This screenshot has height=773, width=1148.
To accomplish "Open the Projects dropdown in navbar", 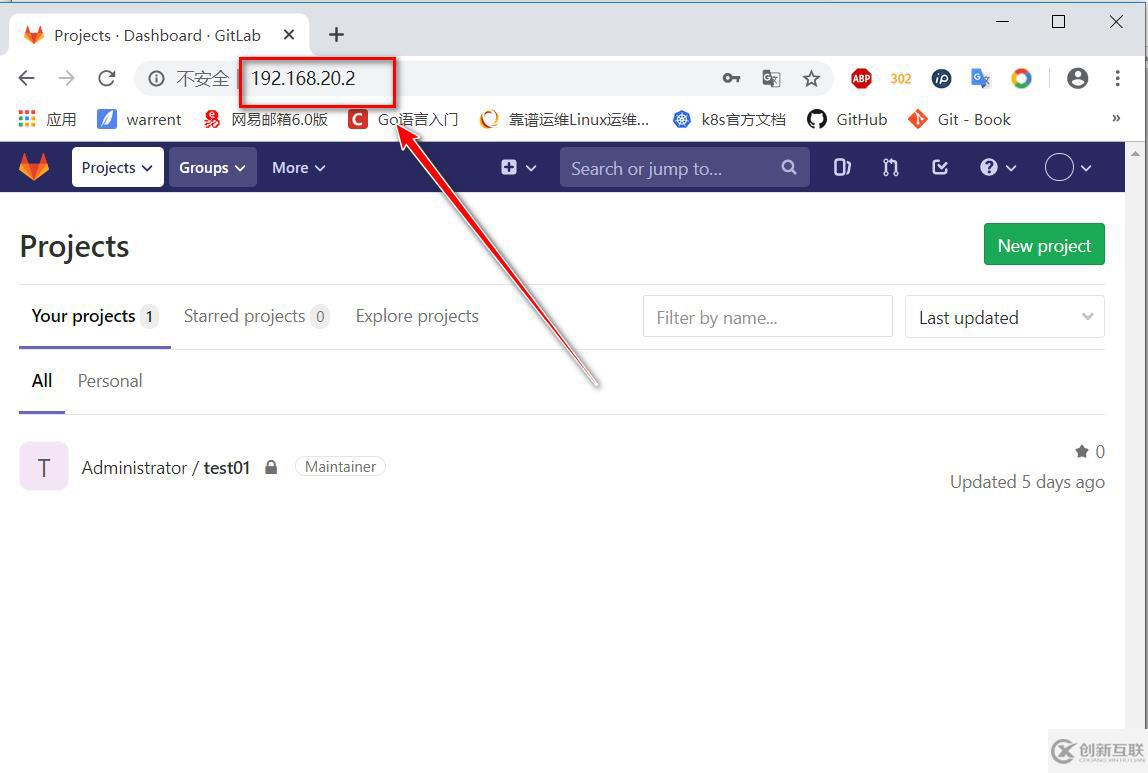I will point(117,168).
